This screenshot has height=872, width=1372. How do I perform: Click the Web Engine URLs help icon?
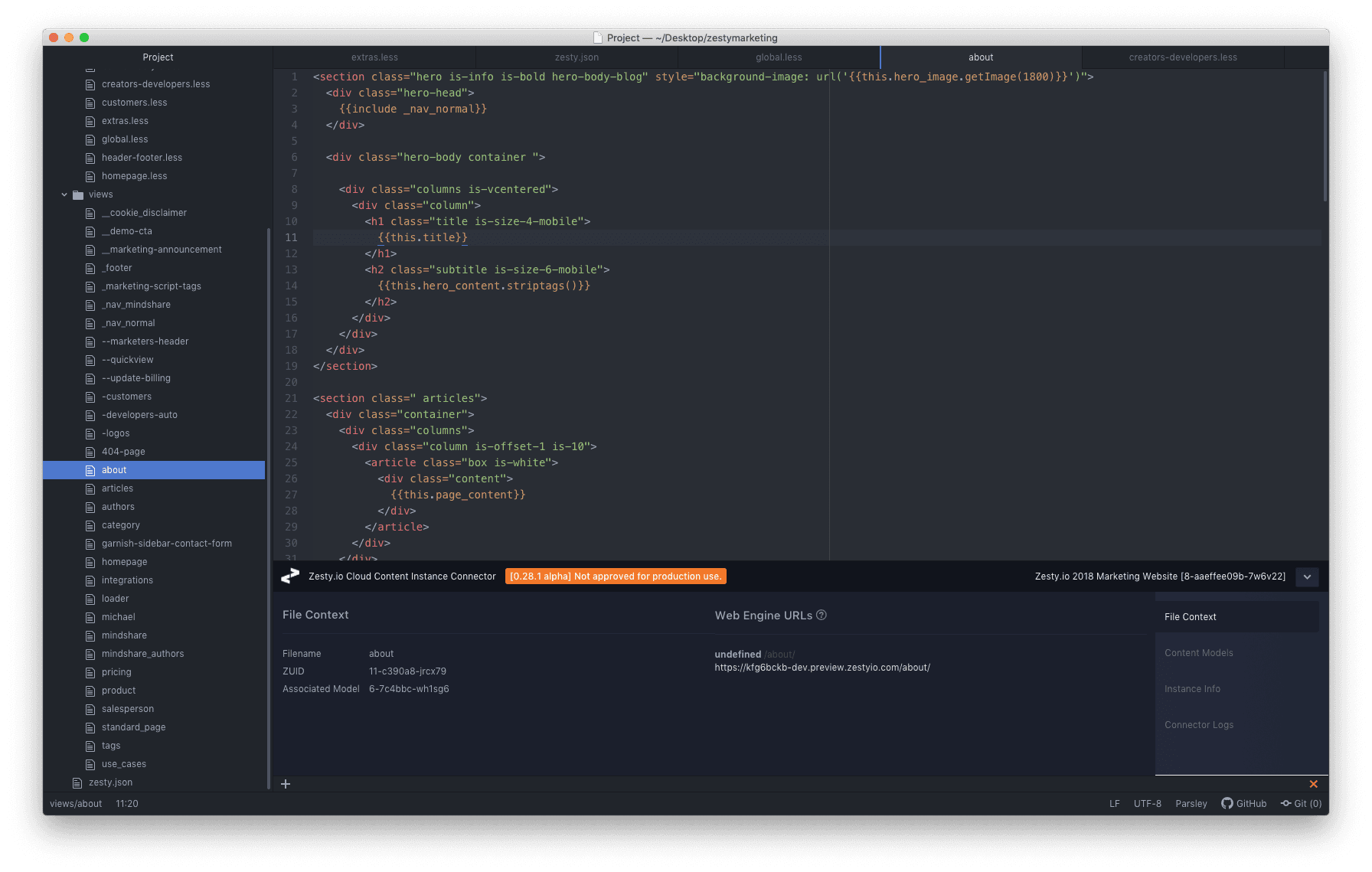(x=822, y=615)
